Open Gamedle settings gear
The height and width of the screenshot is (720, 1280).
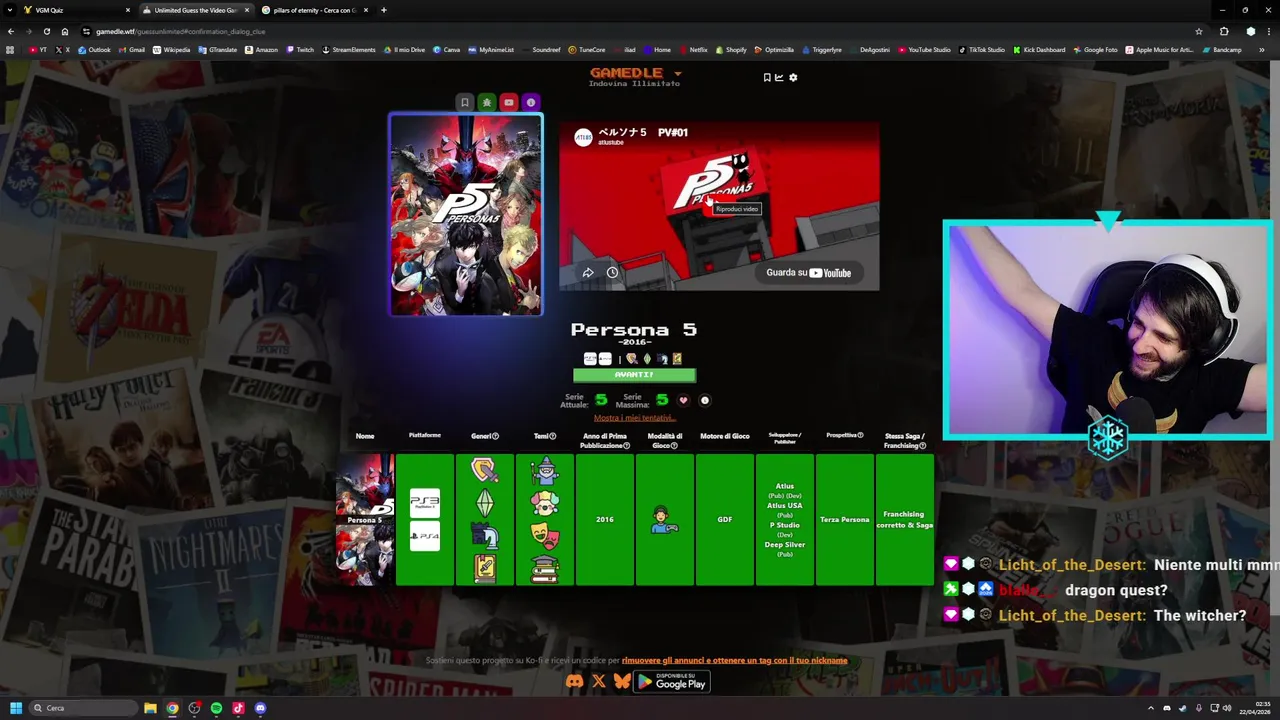coord(793,77)
